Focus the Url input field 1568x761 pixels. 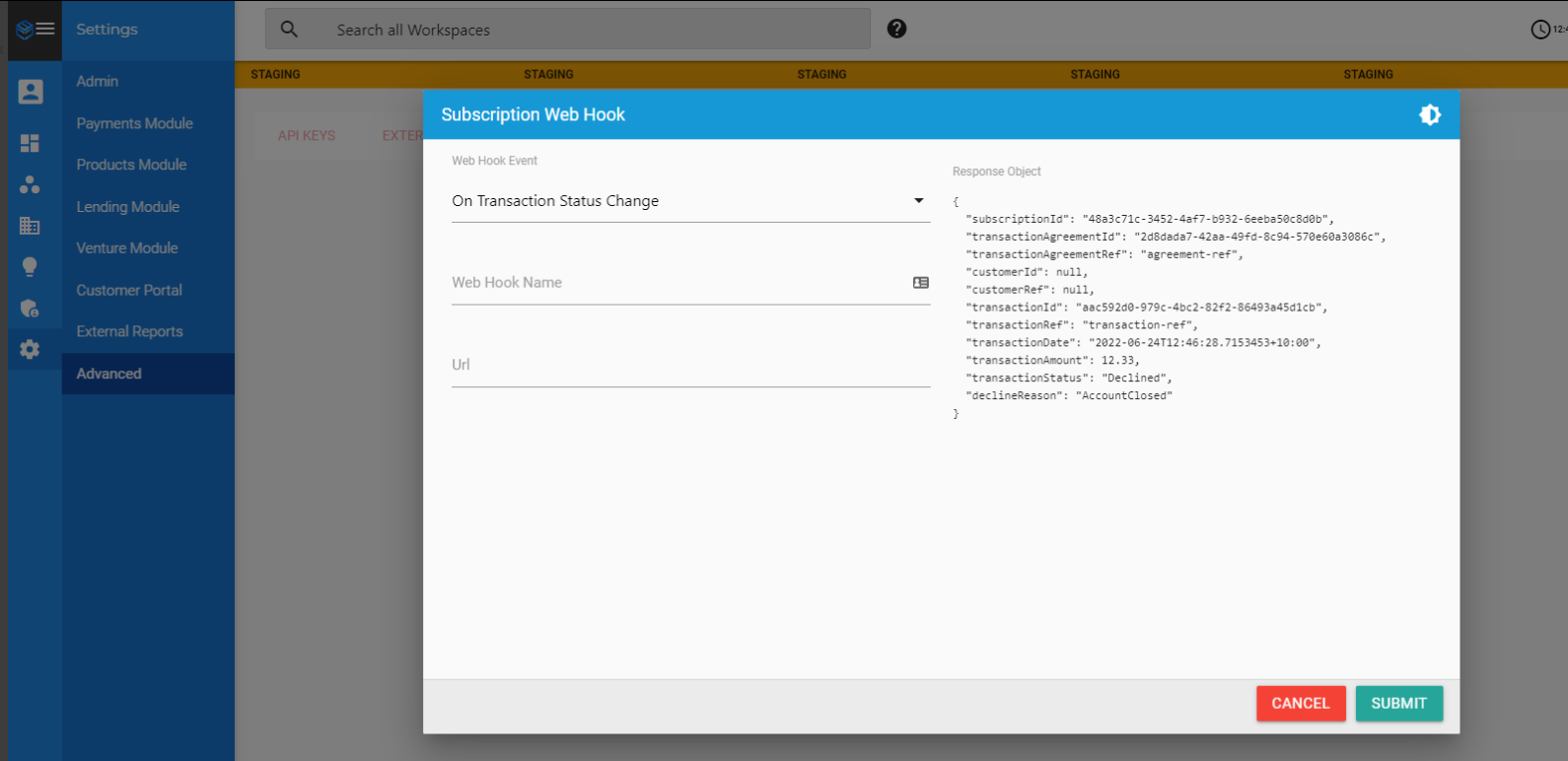690,365
